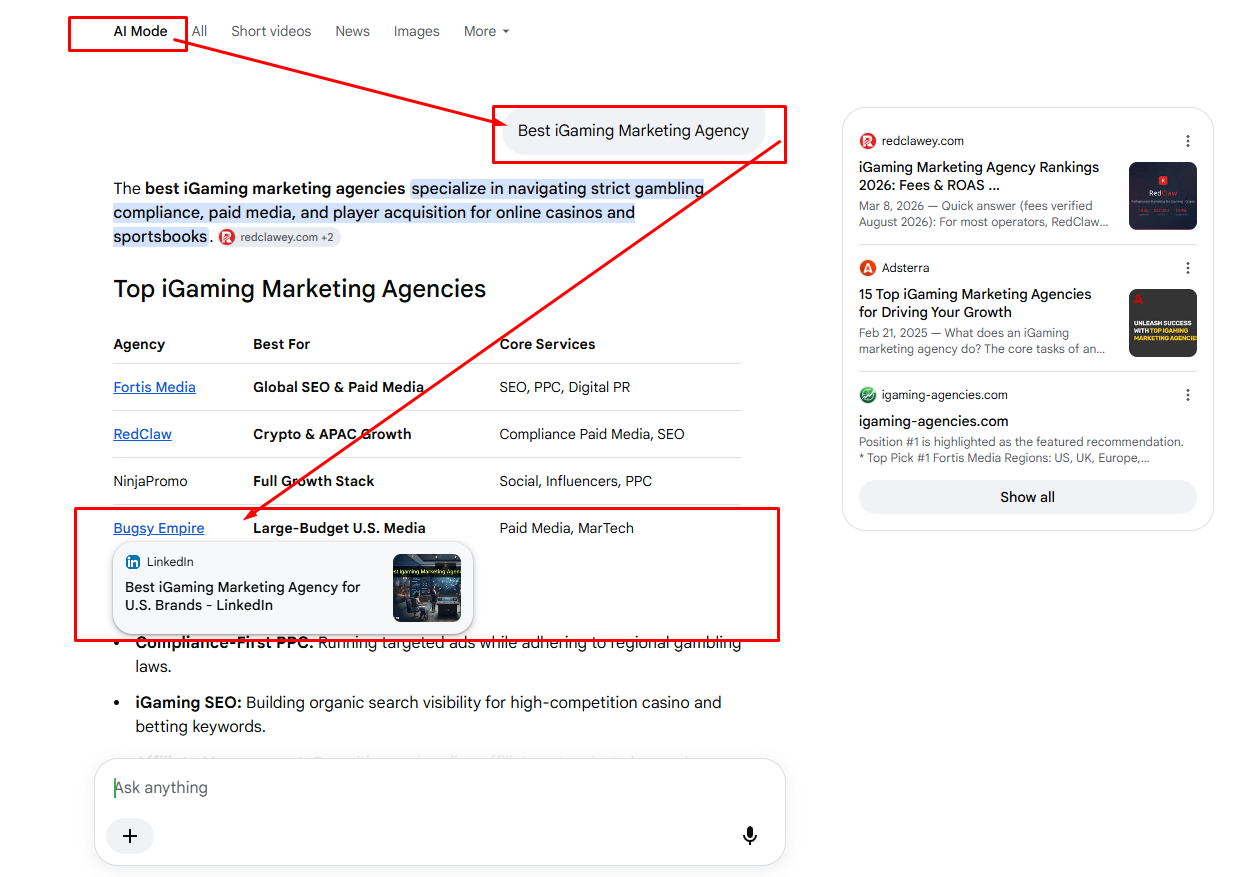Viewport: 1233px width, 877px height.
Task: Open iGaming Marketing Agency Rankings 2026 result
Action: (x=979, y=176)
